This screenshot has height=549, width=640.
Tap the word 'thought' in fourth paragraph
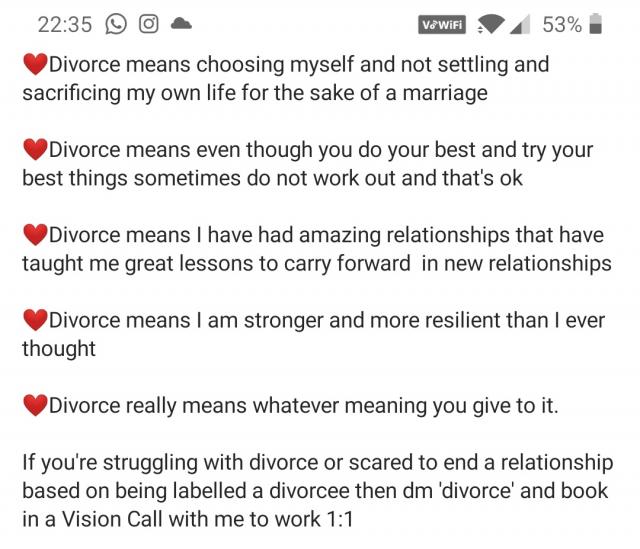click(59, 349)
